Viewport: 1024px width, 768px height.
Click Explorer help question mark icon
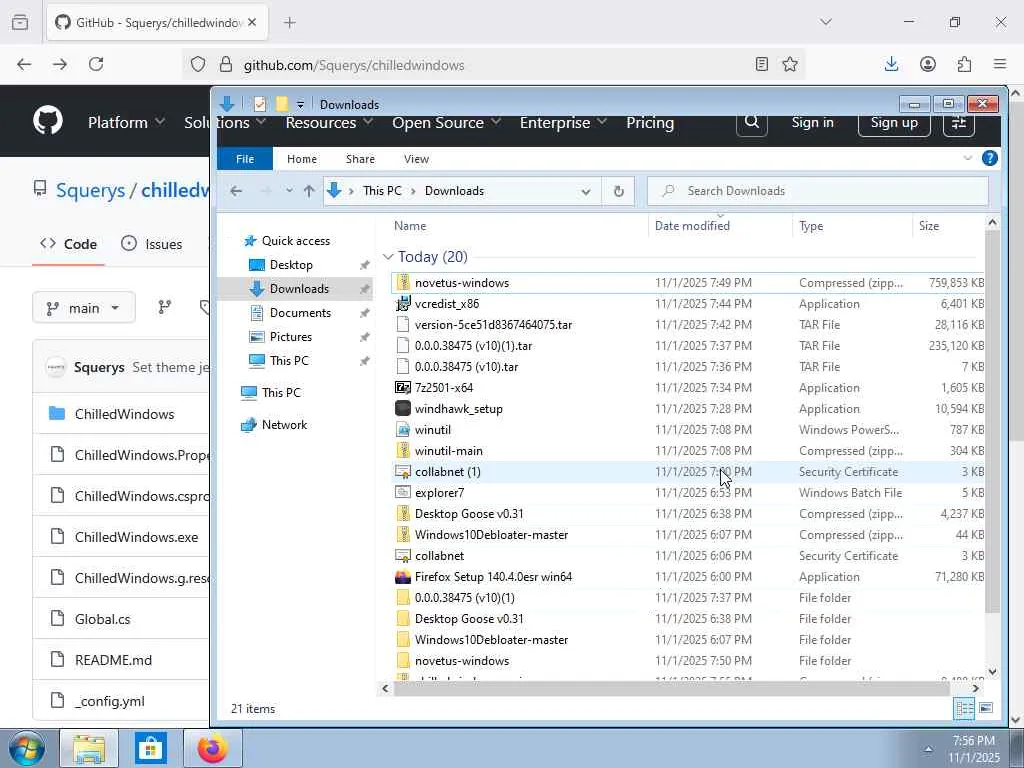[x=989, y=158]
